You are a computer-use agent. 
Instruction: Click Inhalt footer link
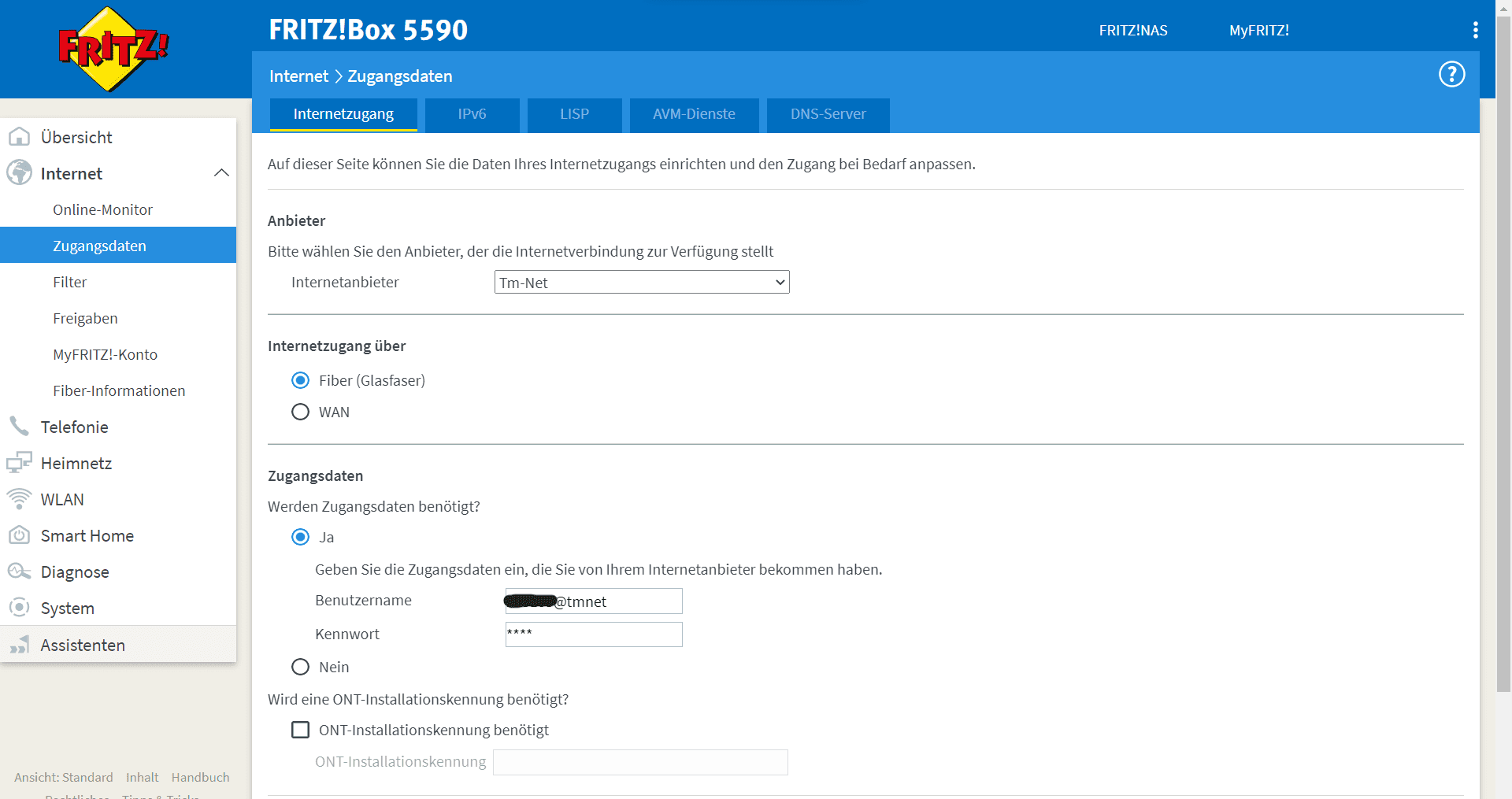click(x=142, y=777)
